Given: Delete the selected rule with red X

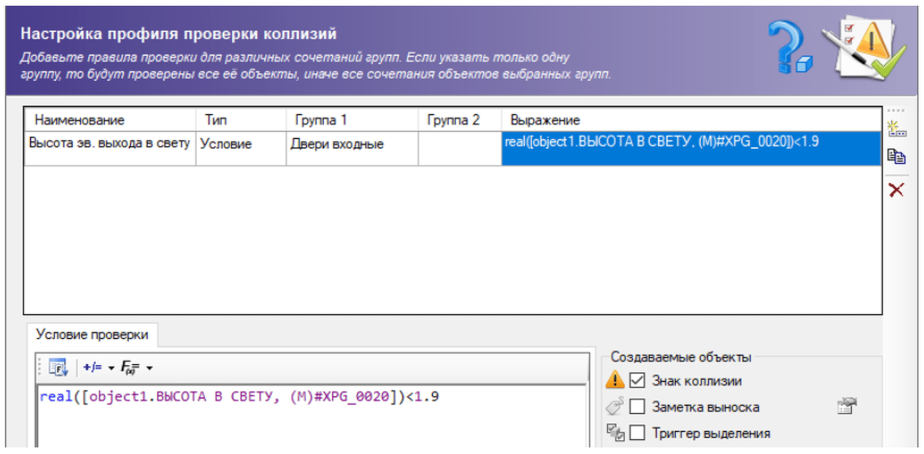Looking at the screenshot, I should [896, 190].
